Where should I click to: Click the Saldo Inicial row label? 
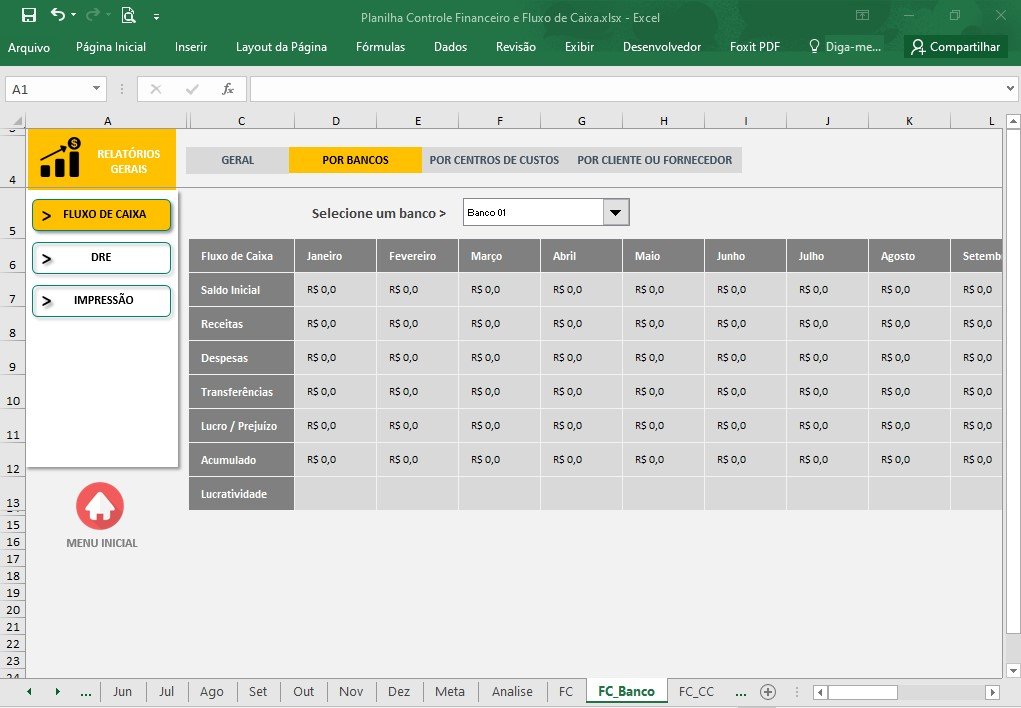[x=242, y=290]
